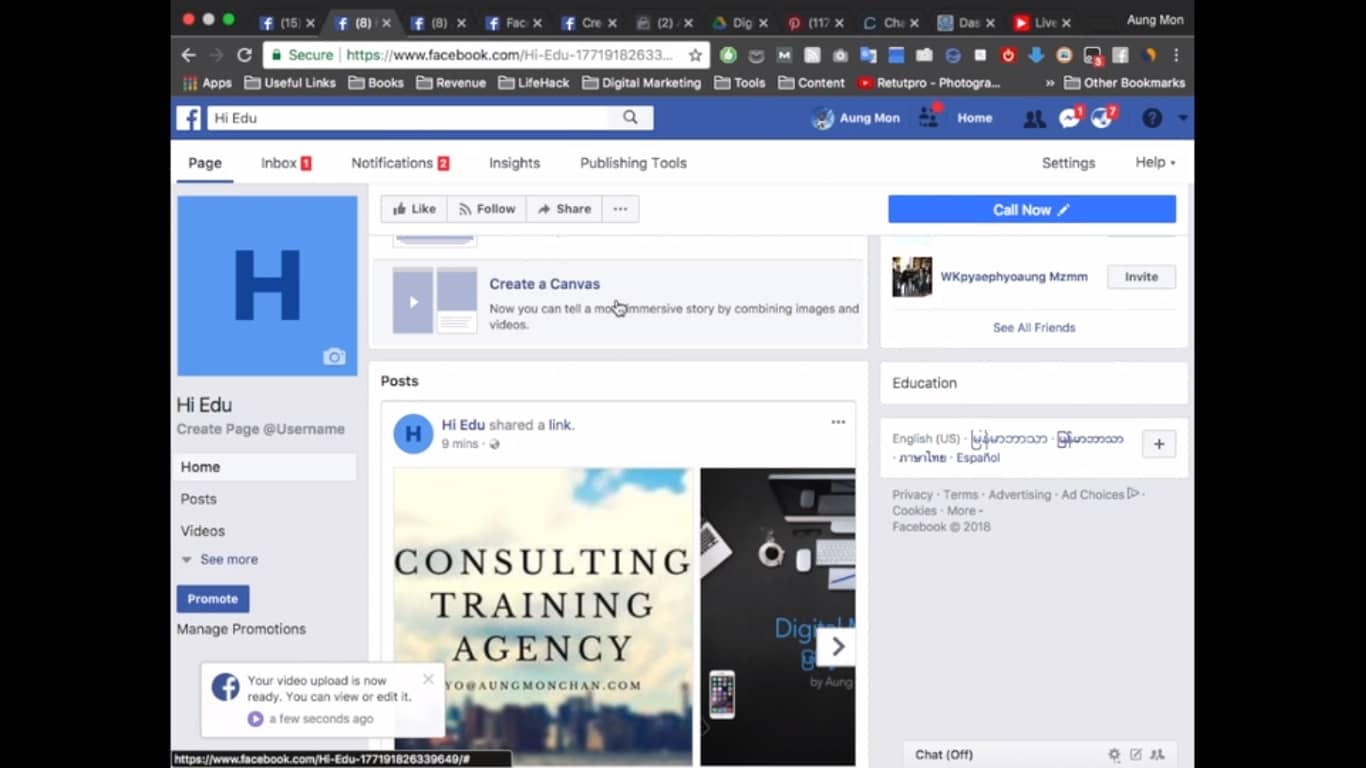This screenshot has width=1366, height=768.
Task: Click the Hi Edu post avatar icon
Action: [413, 434]
